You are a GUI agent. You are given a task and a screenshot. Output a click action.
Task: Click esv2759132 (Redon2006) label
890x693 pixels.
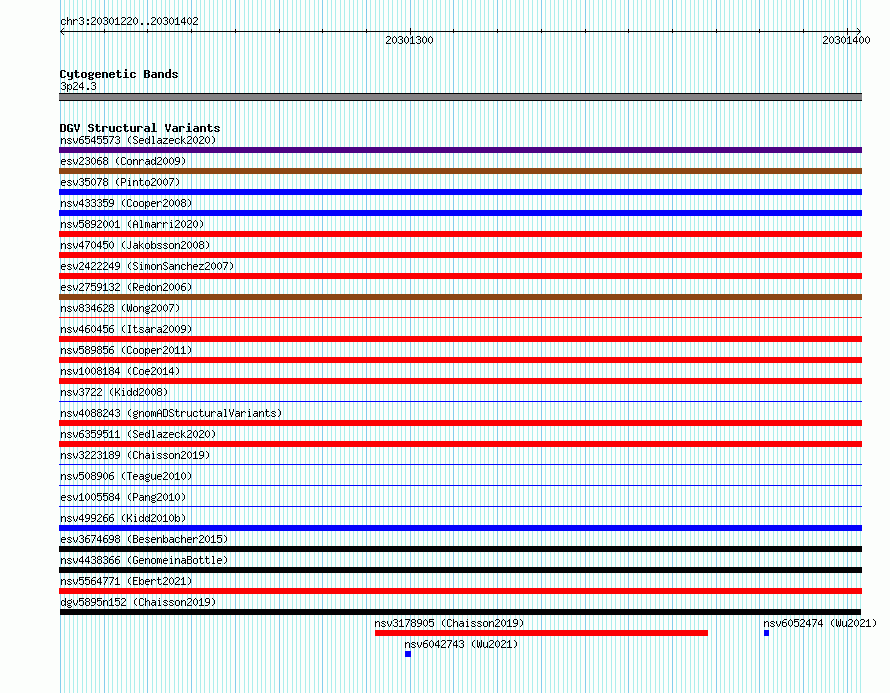(x=126, y=287)
